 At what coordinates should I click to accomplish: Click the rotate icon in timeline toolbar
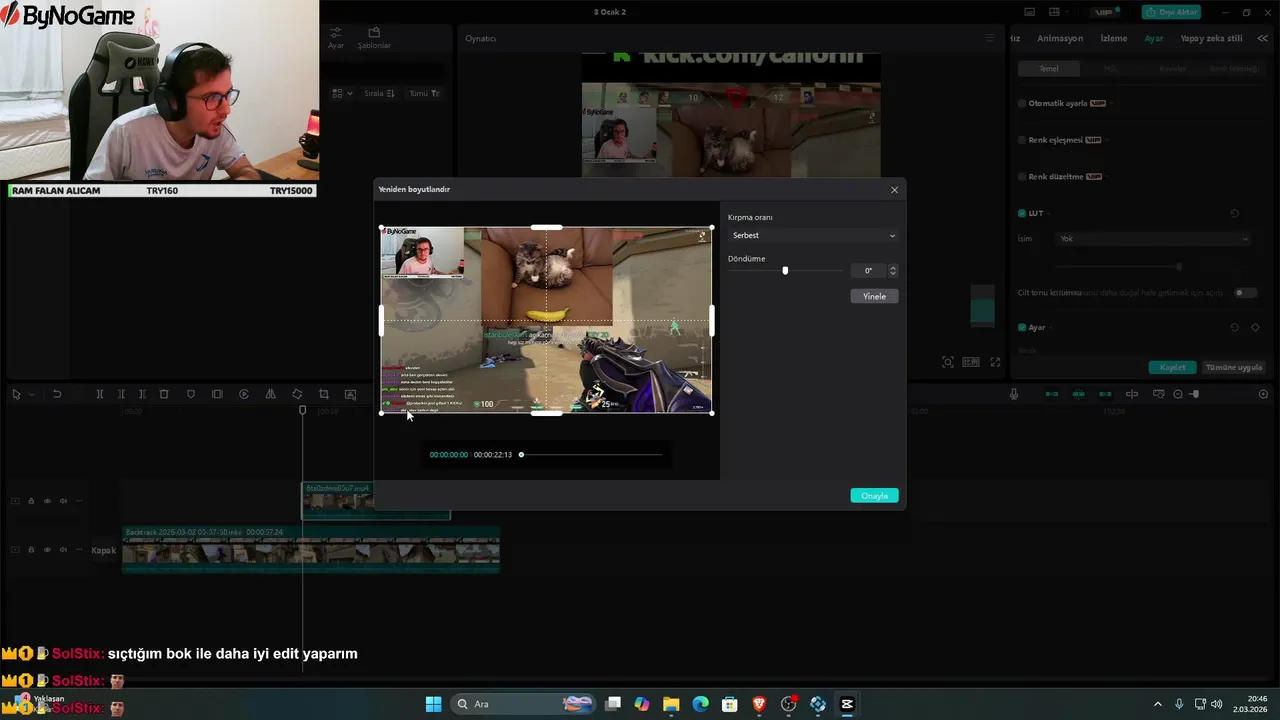pos(297,394)
